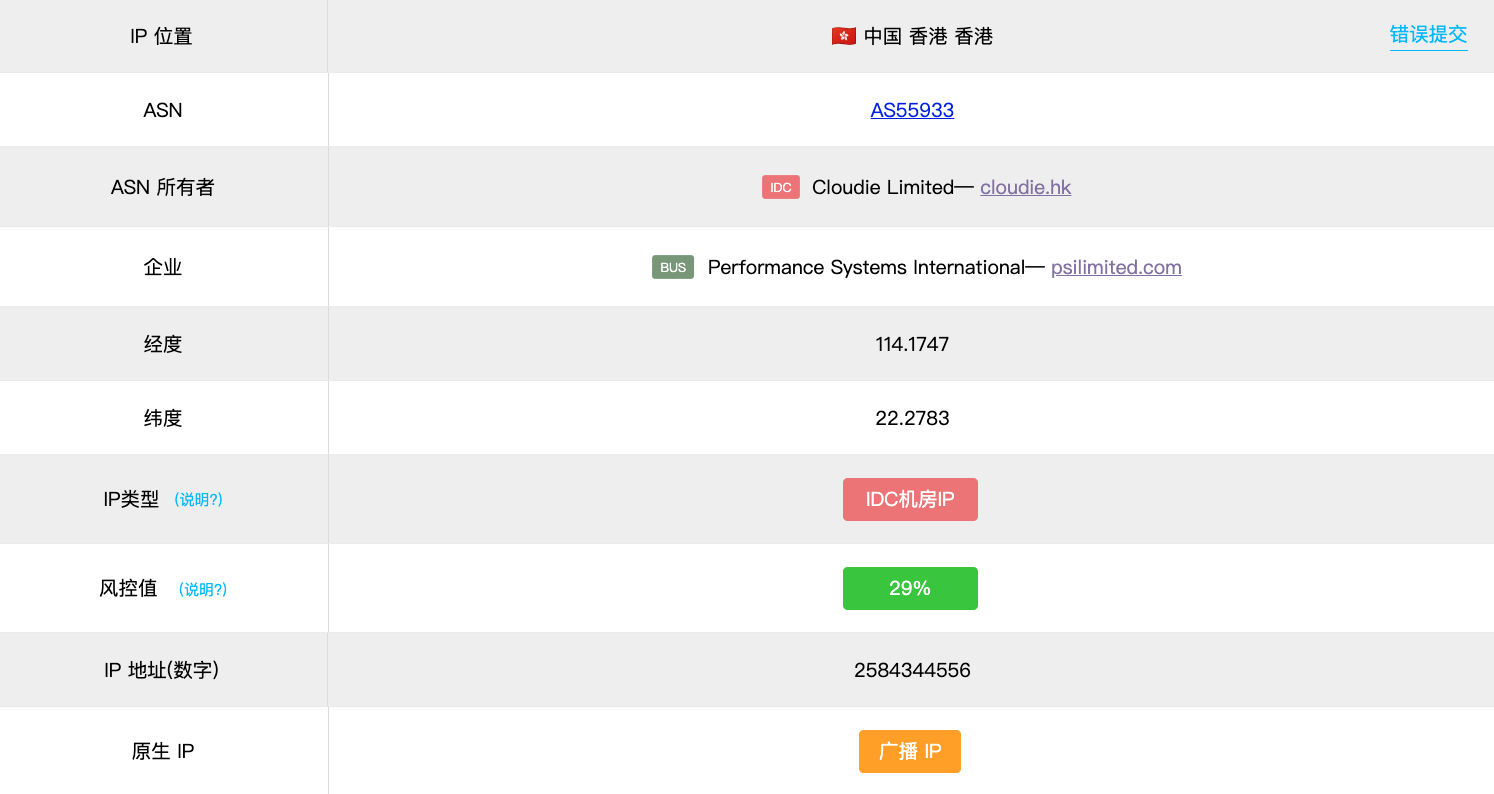Screen dimensions: 1494x794
Task: Click the red IDC badge icon
Action: coord(780,187)
